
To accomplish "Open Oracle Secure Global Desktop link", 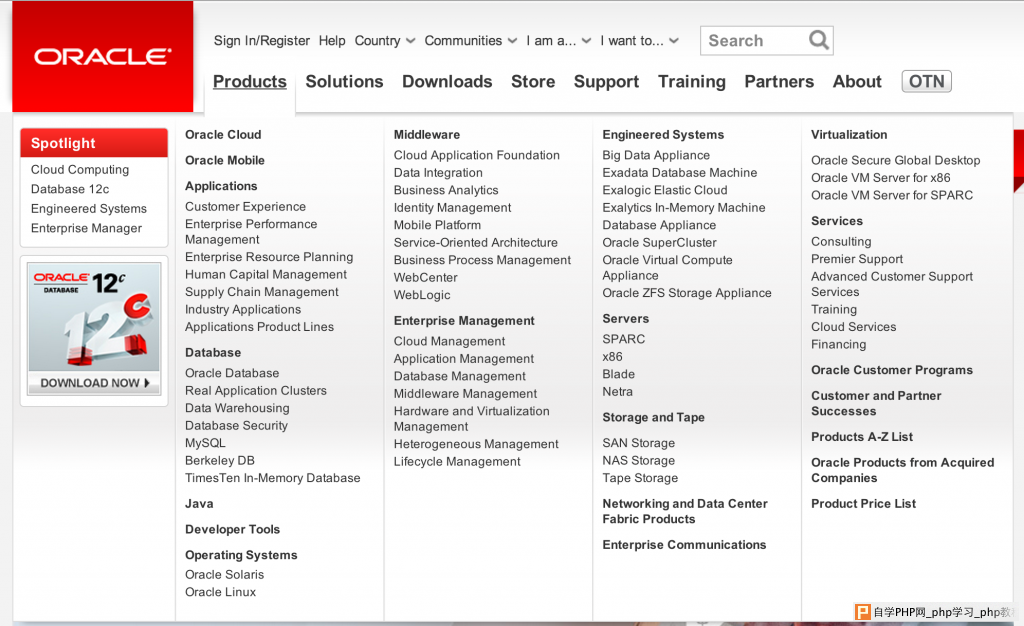I will coord(895,161).
